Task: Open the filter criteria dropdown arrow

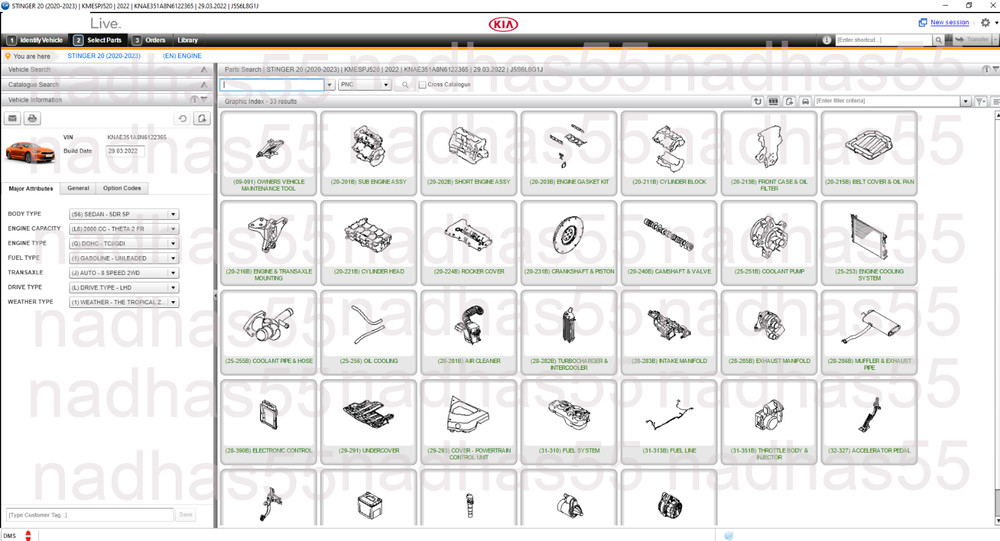Action: click(x=966, y=101)
